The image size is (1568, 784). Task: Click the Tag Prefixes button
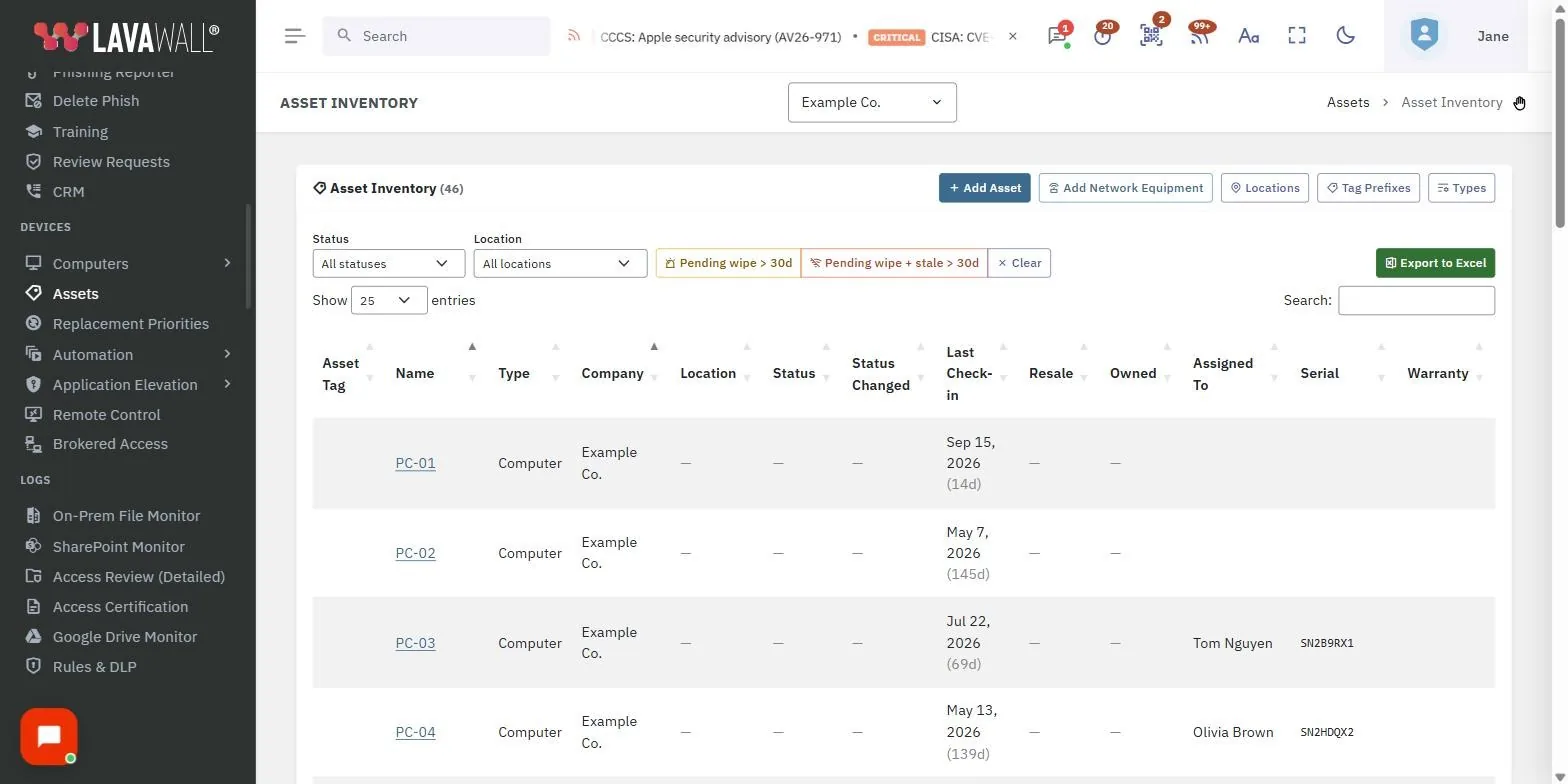[1368, 188]
